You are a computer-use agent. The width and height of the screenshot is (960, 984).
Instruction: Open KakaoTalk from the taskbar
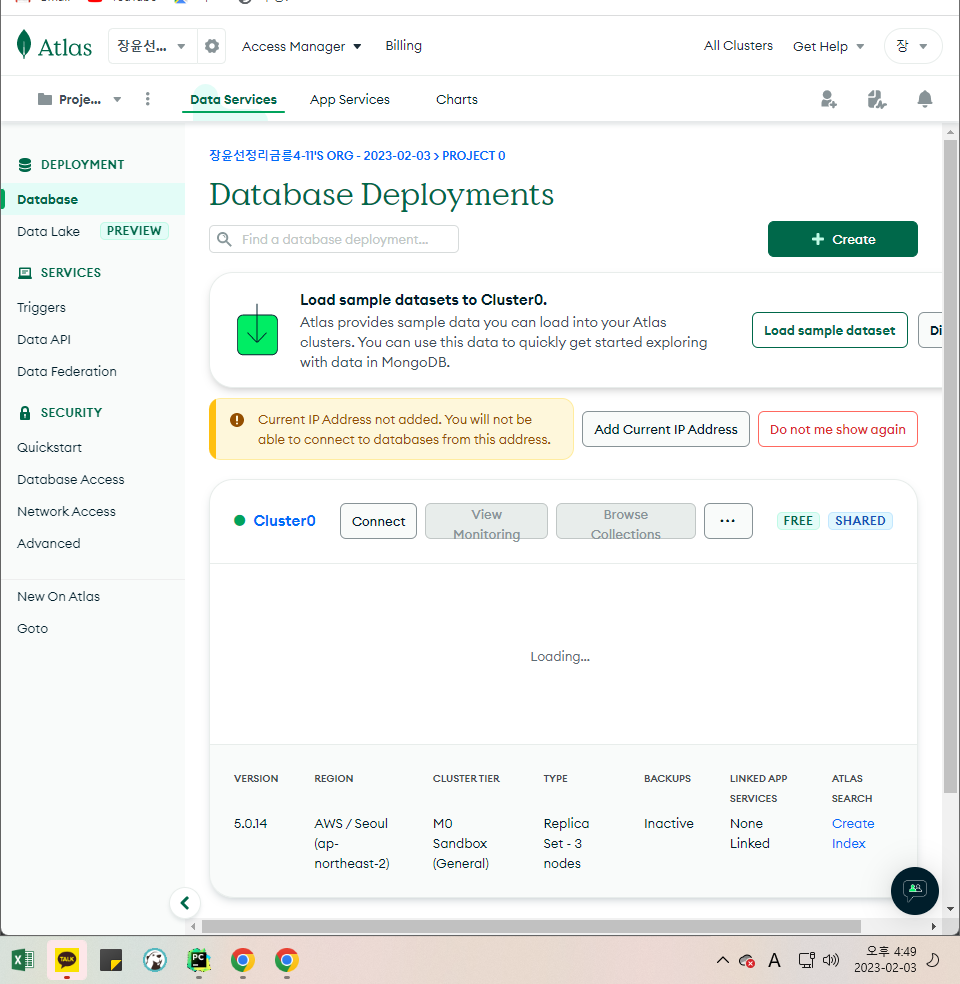pyautogui.click(x=67, y=960)
